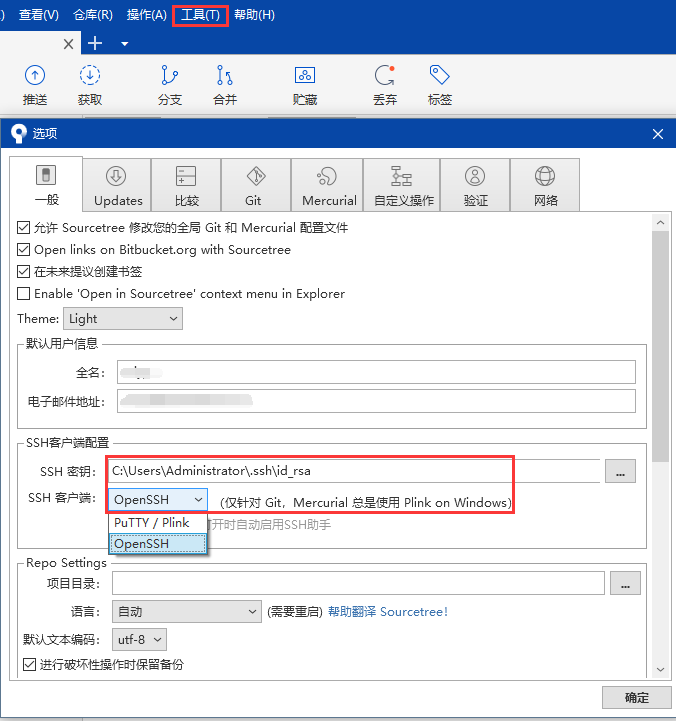Viewport: 676px width, 721px height.
Task: Enable 'Open in Sourcetree' context menu checkbox
Action: [23, 293]
